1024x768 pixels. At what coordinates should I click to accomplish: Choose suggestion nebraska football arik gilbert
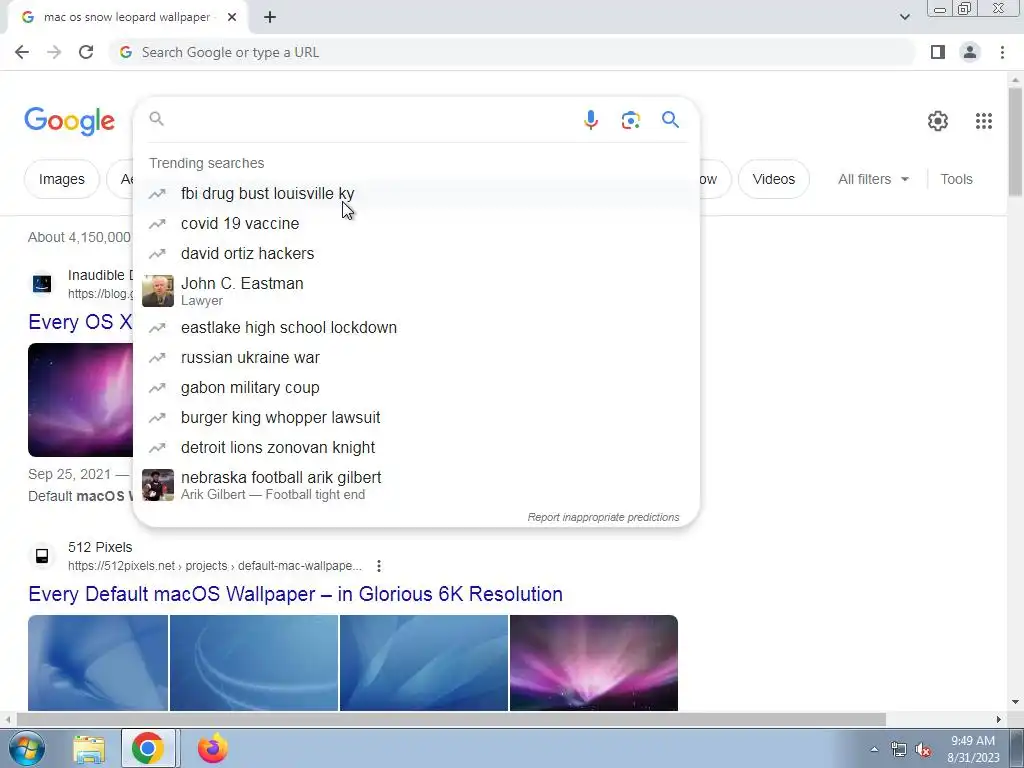416,485
